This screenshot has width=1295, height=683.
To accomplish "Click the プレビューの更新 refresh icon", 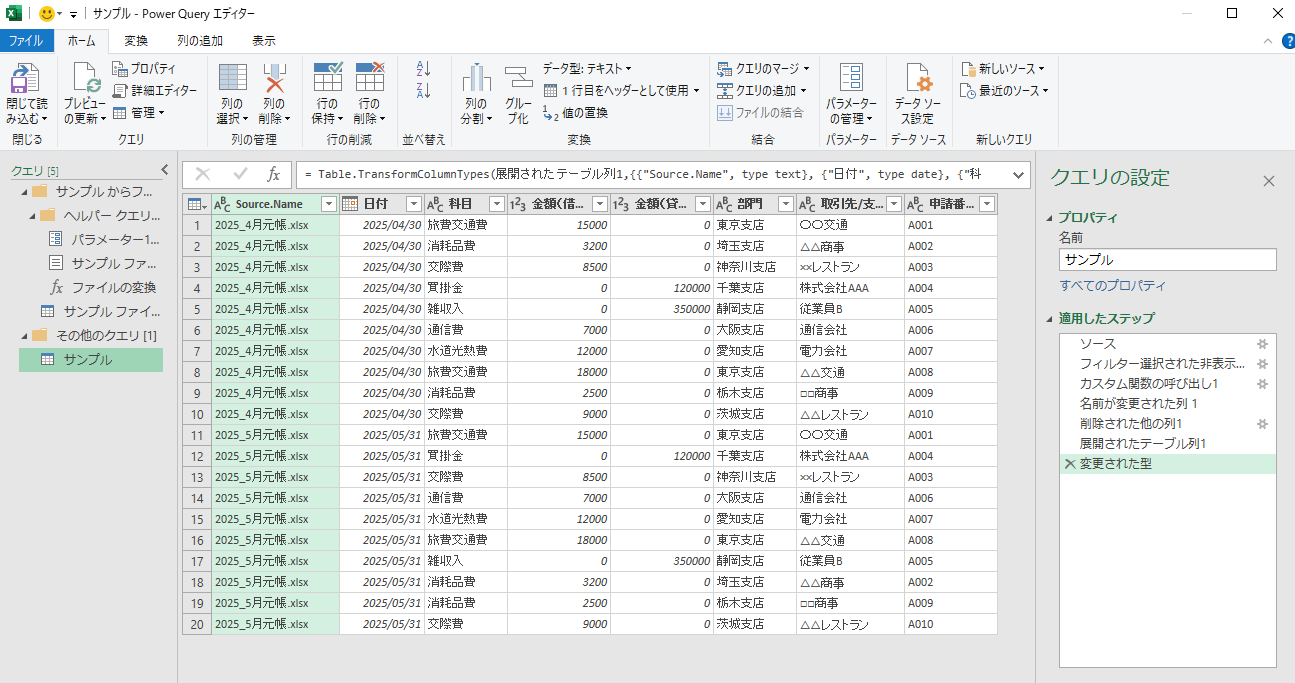I will [85, 80].
